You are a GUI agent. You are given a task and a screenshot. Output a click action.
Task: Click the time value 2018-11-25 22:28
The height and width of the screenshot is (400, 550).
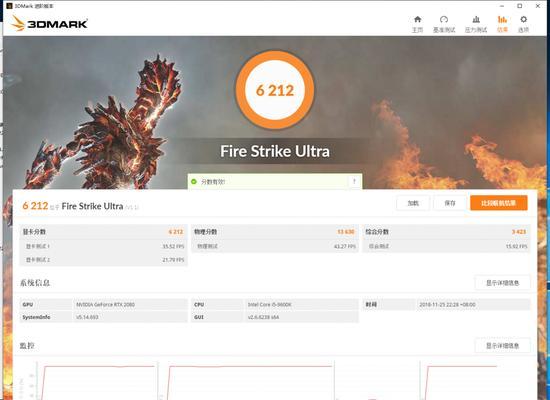(x=448, y=305)
